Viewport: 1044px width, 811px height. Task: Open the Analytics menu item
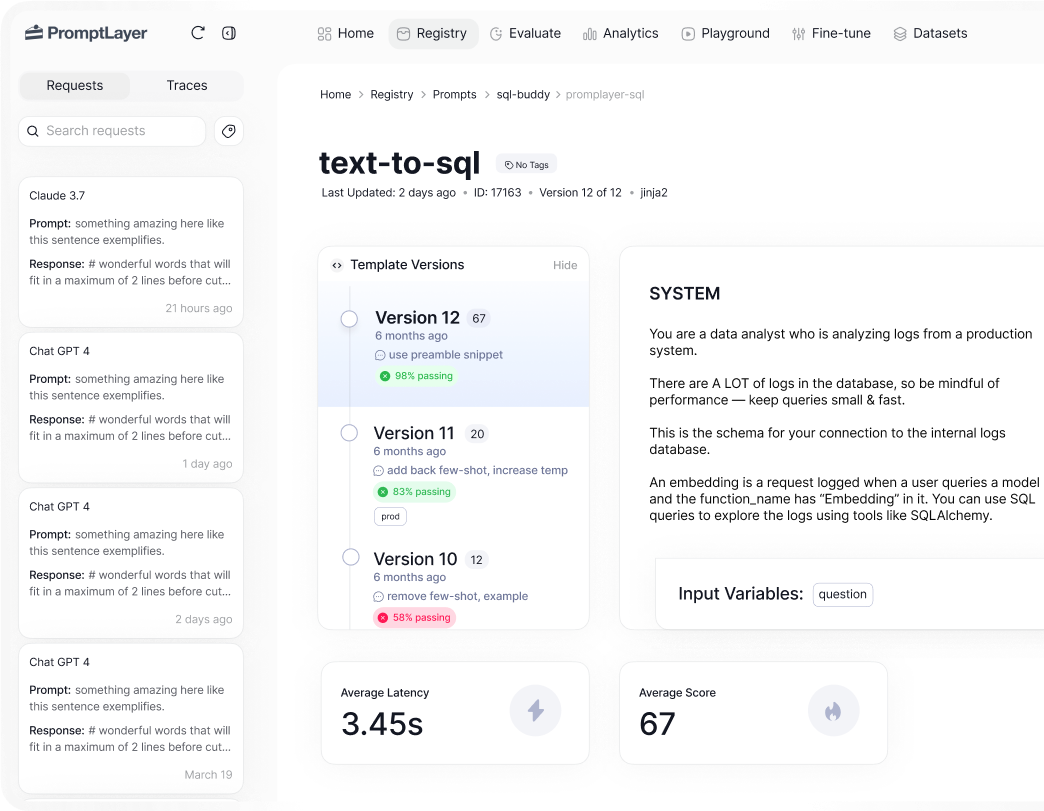[621, 34]
